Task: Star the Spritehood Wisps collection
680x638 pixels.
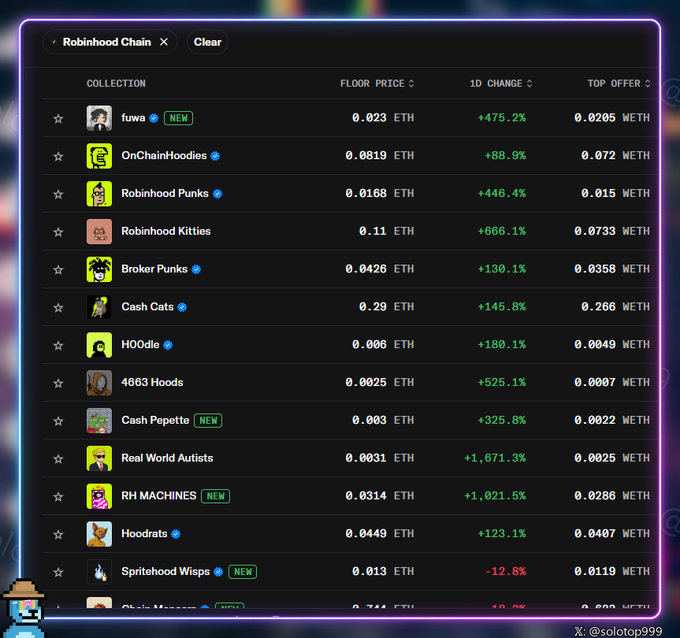Action: pyautogui.click(x=58, y=572)
